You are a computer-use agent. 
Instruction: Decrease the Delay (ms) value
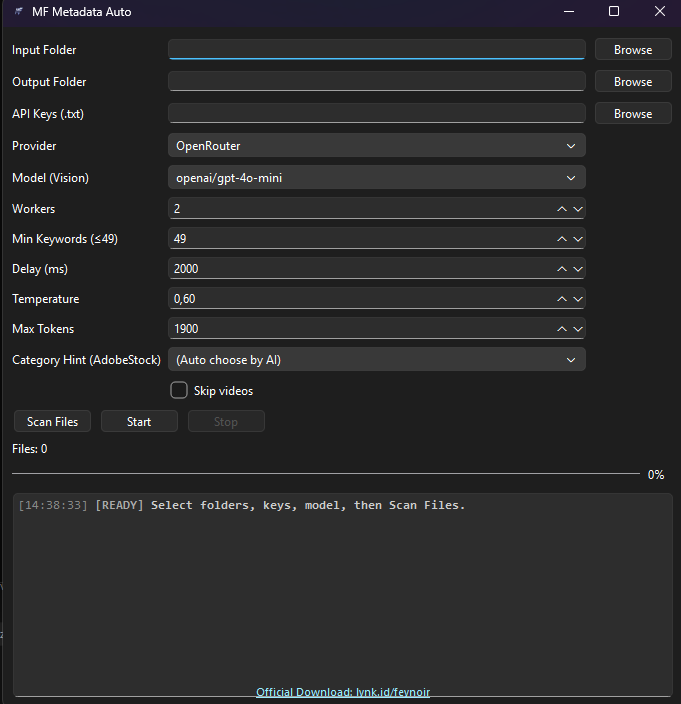pos(578,269)
